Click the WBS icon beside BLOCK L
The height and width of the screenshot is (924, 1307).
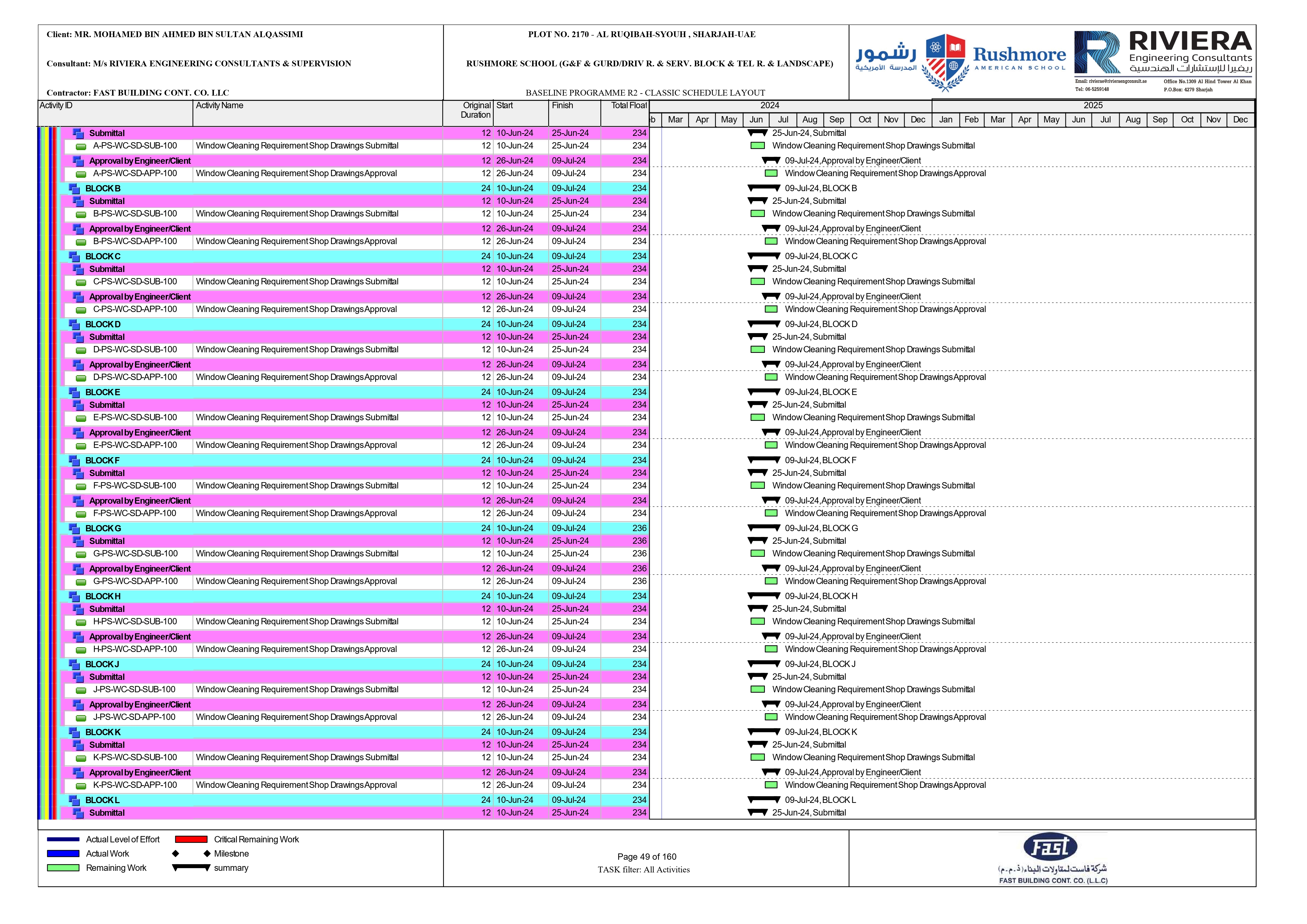[x=74, y=801]
